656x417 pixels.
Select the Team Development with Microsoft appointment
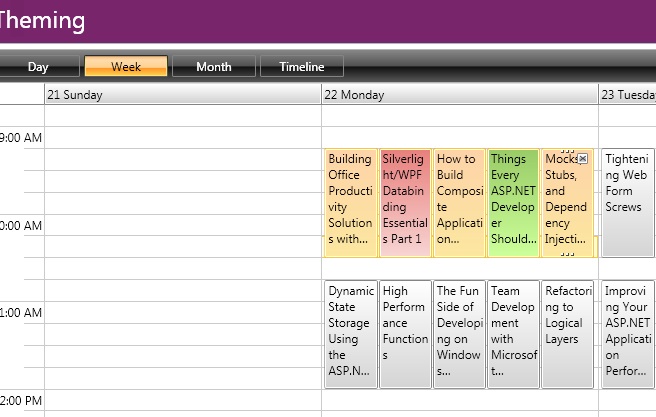point(513,334)
